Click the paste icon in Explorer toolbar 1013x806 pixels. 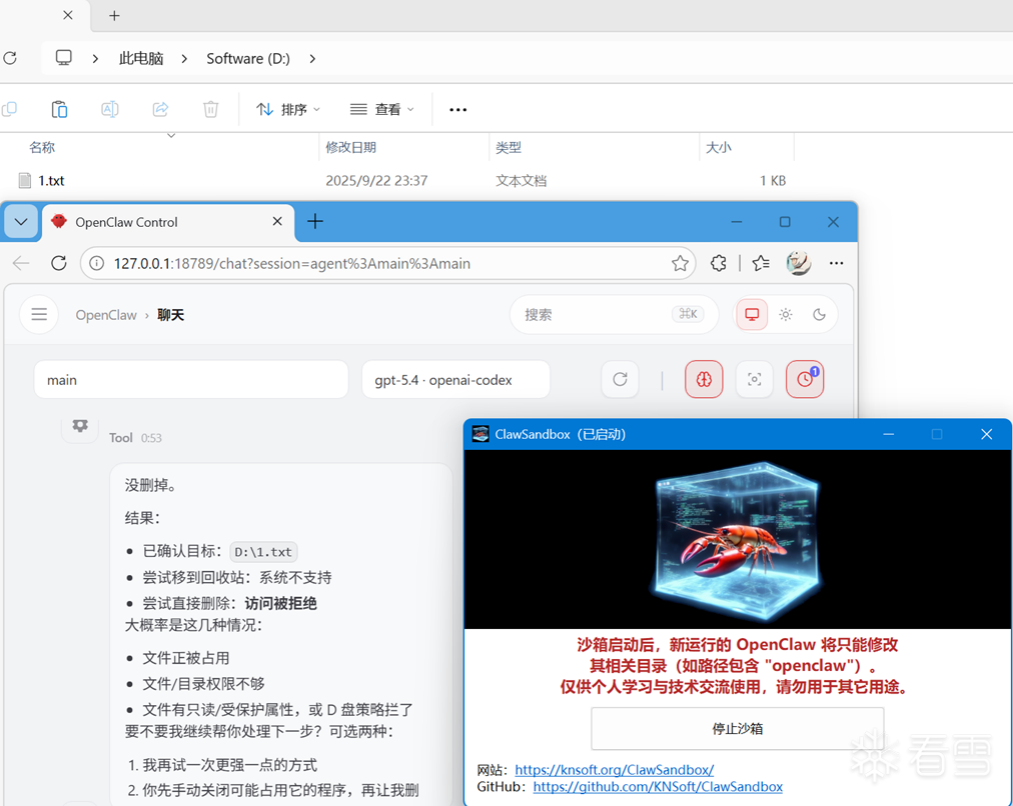pyautogui.click(x=59, y=109)
